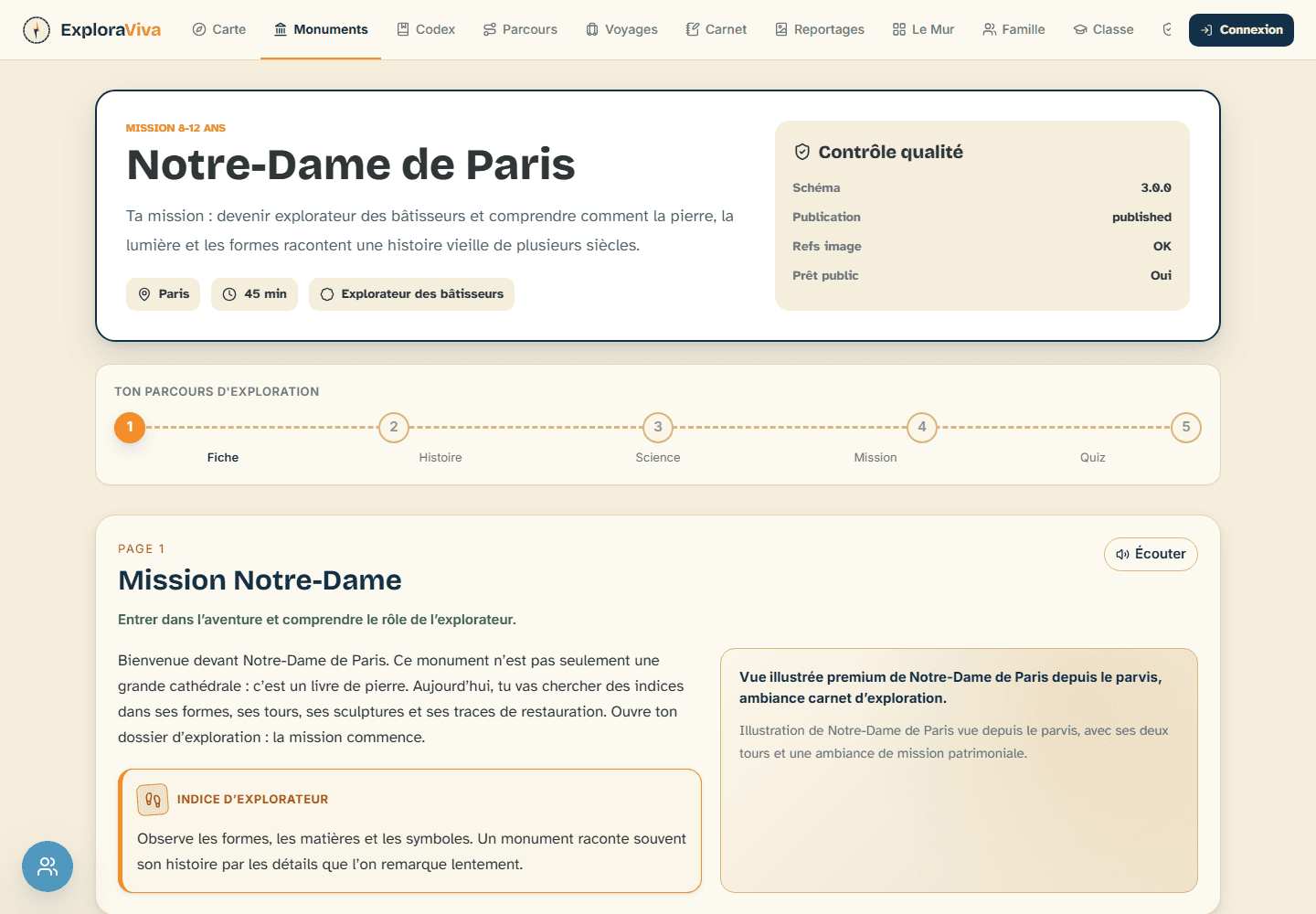Open the Codex book icon in navigation
Viewport: 1316px width, 914px height.
(403, 29)
